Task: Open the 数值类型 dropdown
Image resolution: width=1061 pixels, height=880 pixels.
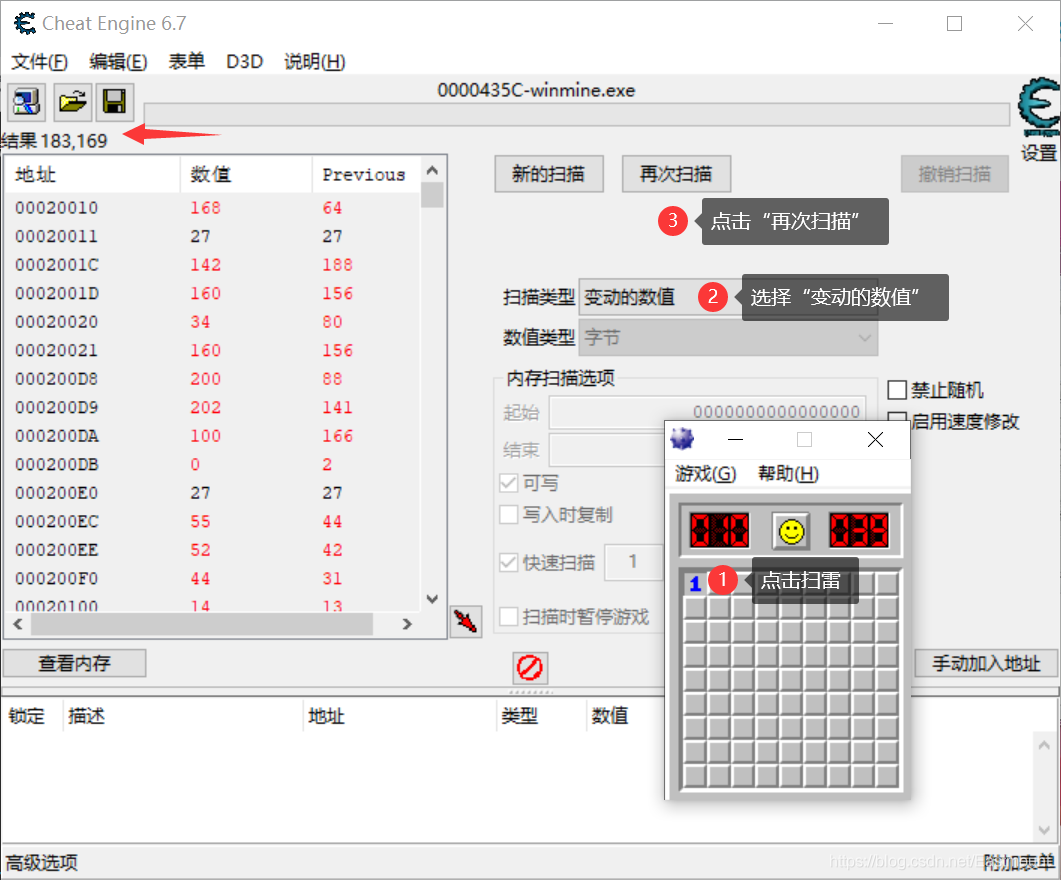Action: click(x=728, y=338)
